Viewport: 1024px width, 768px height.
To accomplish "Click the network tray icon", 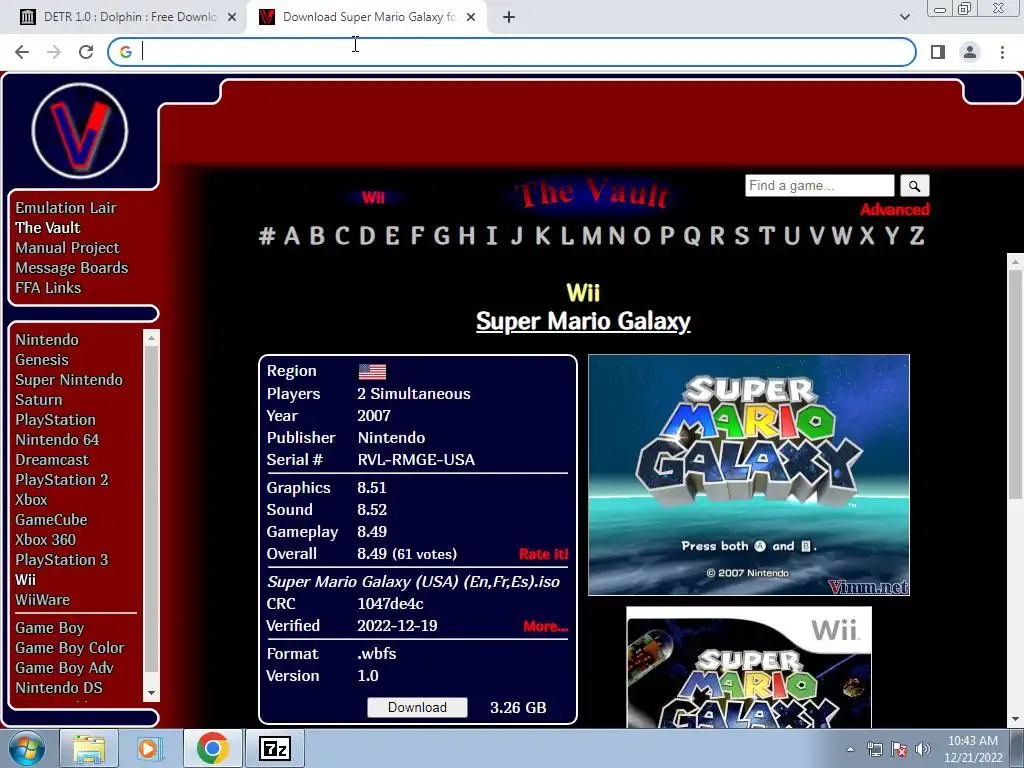I will tap(874, 749).
